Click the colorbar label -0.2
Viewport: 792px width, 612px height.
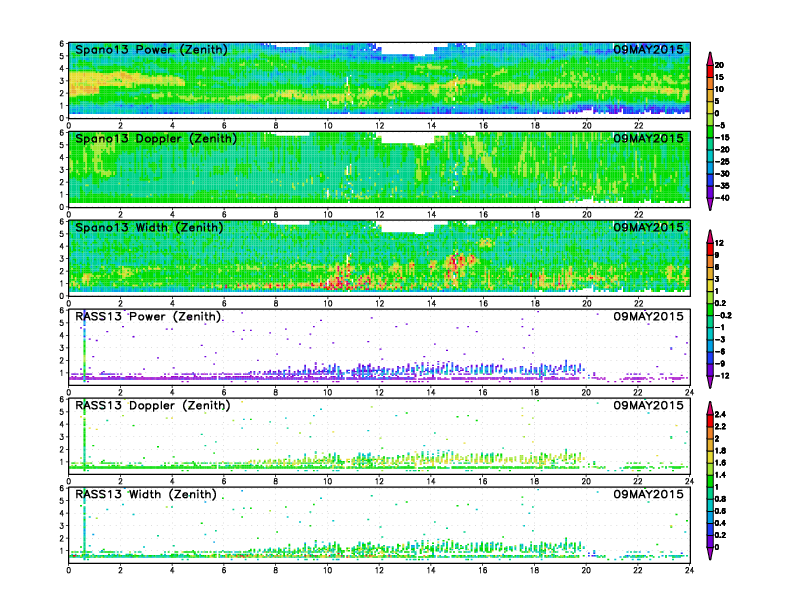click(x=723, y=315)
